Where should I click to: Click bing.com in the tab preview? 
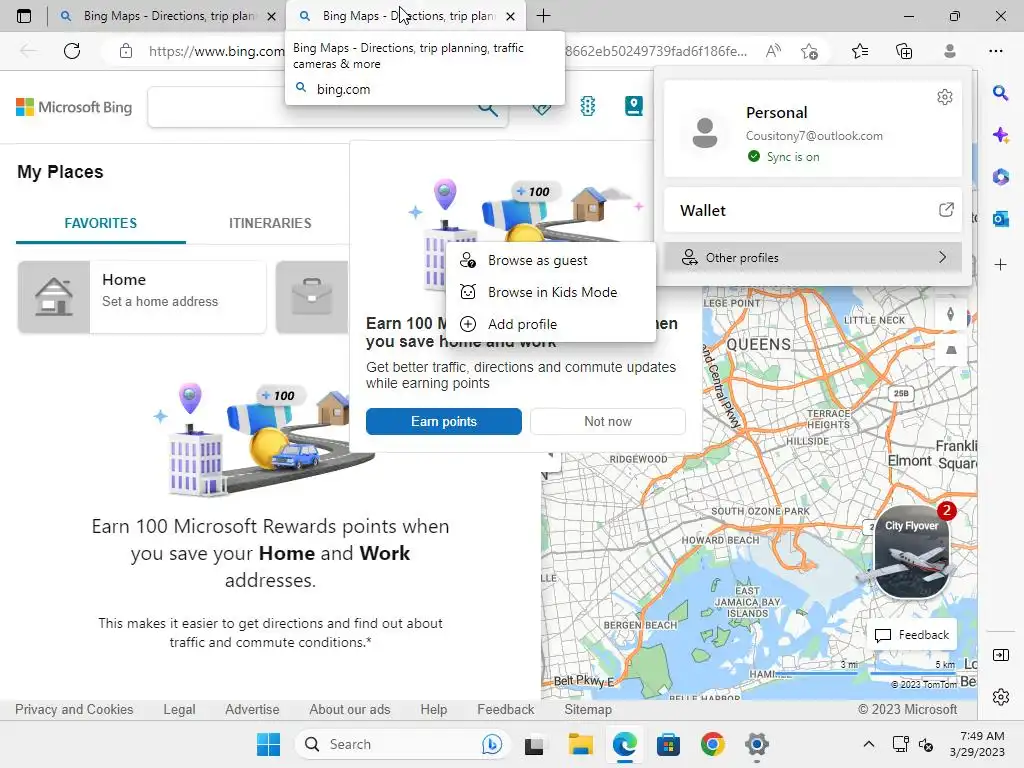343,89
